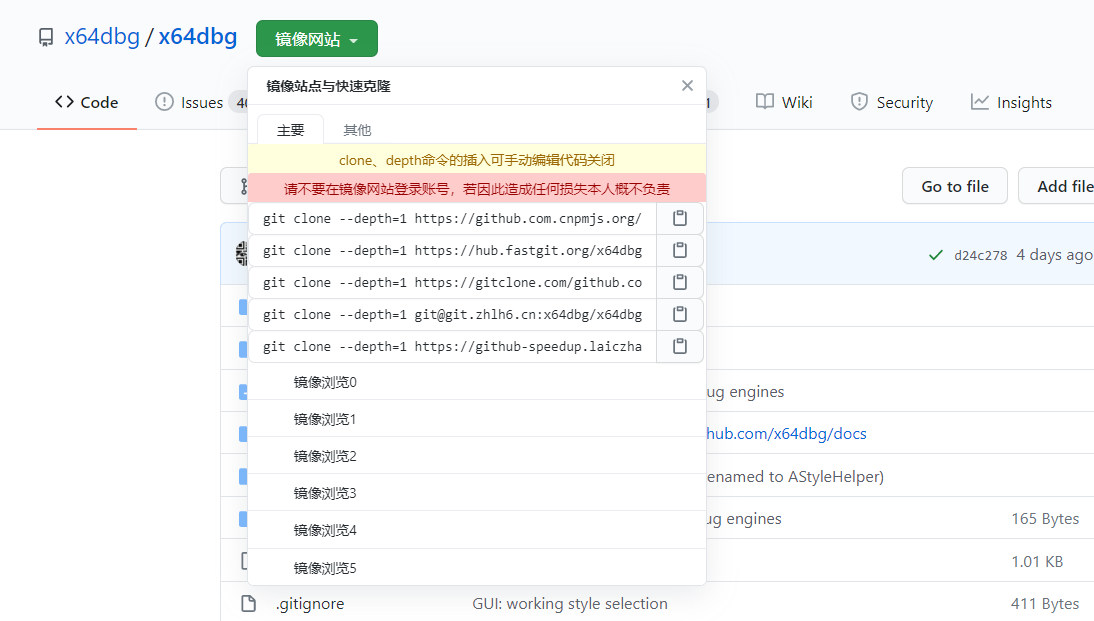Image resolution: width=1094 pixels, height=621 pixels.
Task: Click the cnpmjs.org clone command field
Action: pos(453,218)
